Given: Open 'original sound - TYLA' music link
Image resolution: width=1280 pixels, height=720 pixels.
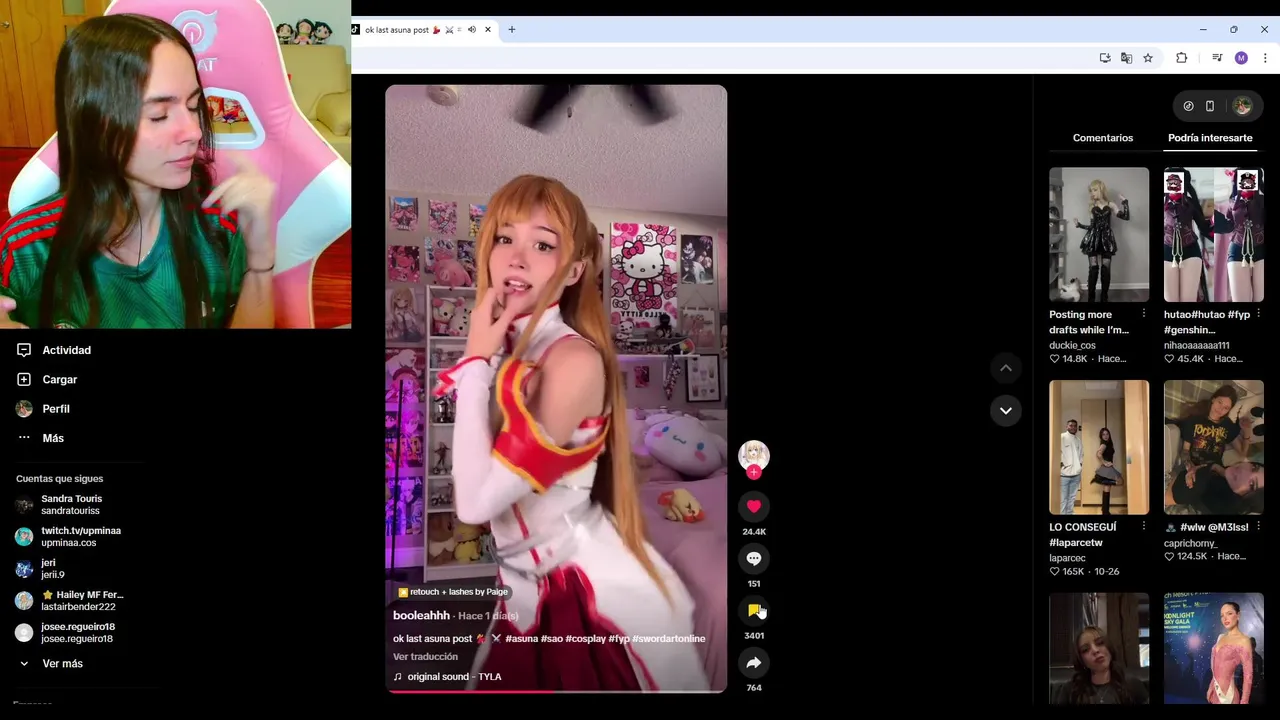Looking at the screenshot, I should point(447,677).
